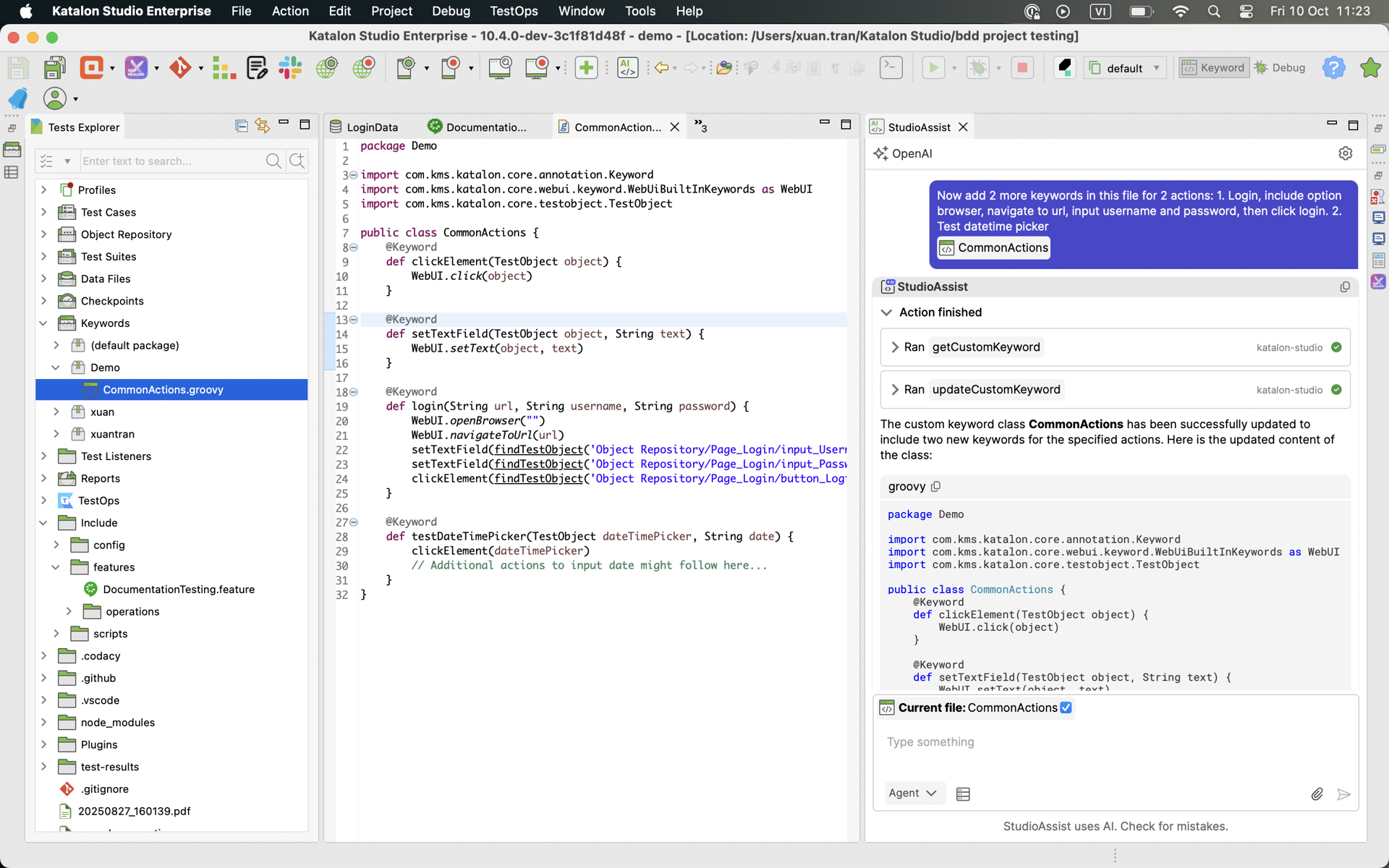This screenshot has height=868, width=1389.
Task: Open StudioAssist settings gear
Action: [x=1345, y=153]
